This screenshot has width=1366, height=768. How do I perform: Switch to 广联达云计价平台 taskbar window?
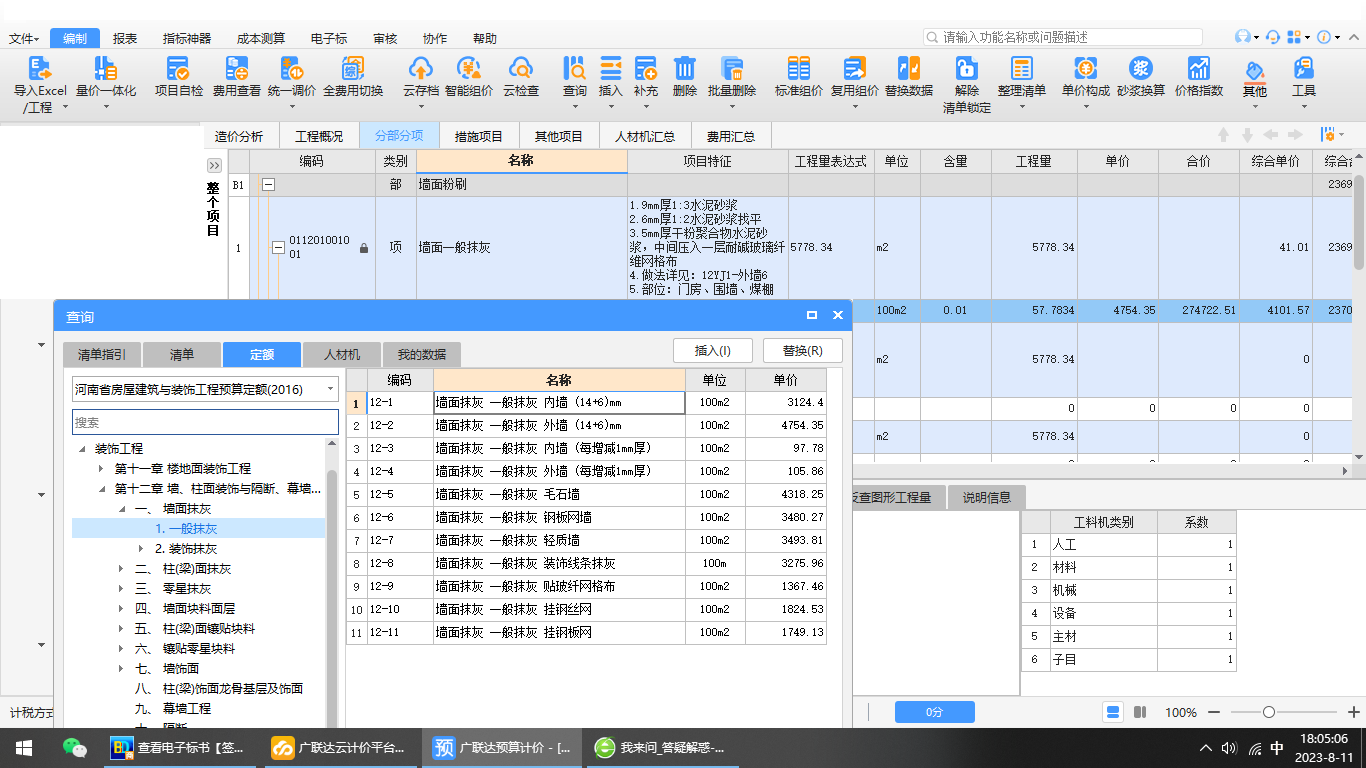tap(340, 748)
